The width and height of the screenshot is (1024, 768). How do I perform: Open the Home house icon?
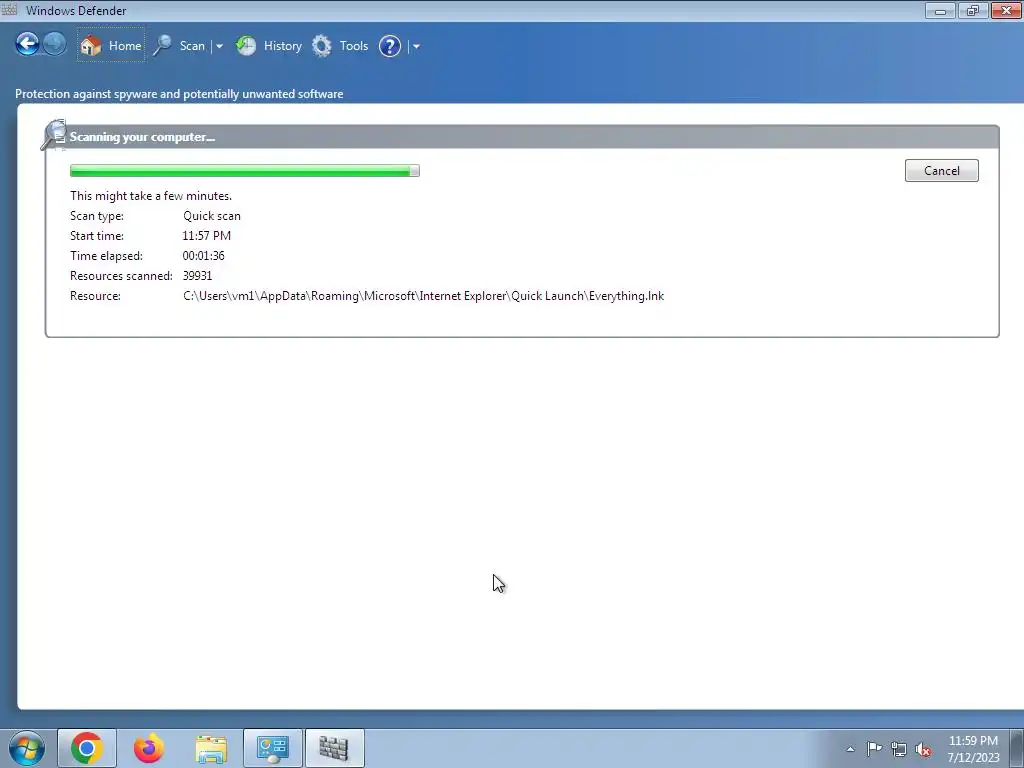pos(91,46)
